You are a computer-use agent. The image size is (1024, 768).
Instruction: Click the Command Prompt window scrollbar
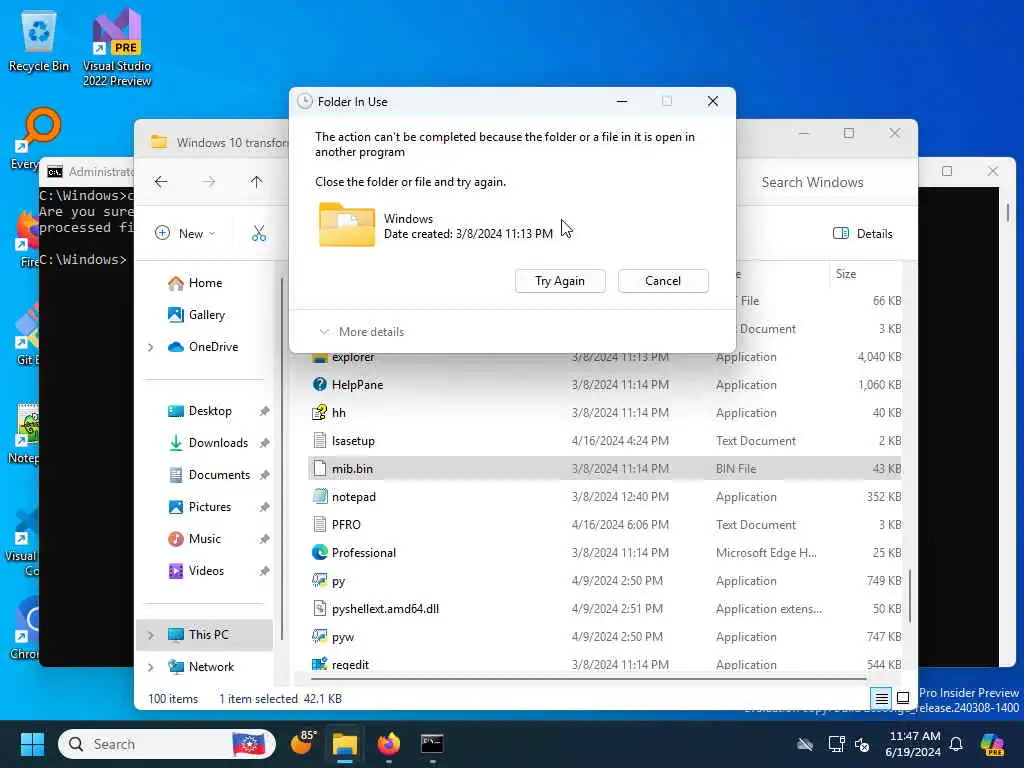(x=1007, y=213)
